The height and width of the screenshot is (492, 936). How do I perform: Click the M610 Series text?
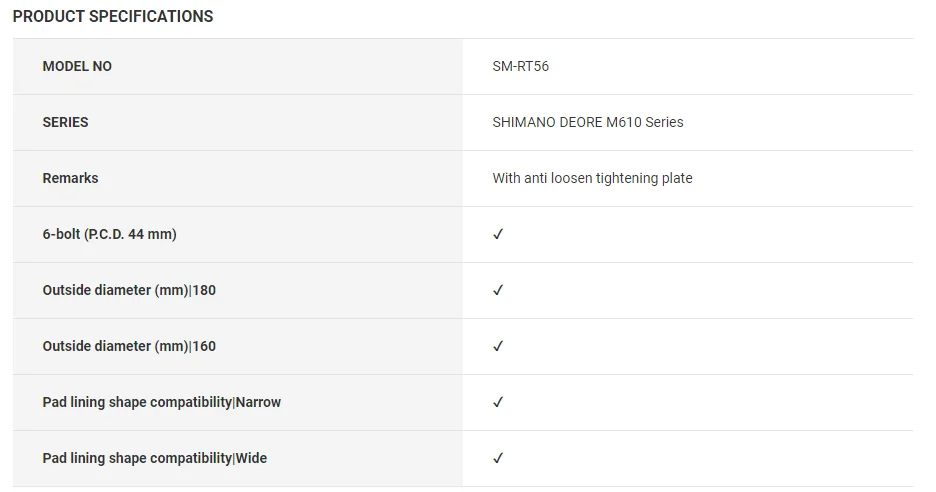(x=645, y=122)
